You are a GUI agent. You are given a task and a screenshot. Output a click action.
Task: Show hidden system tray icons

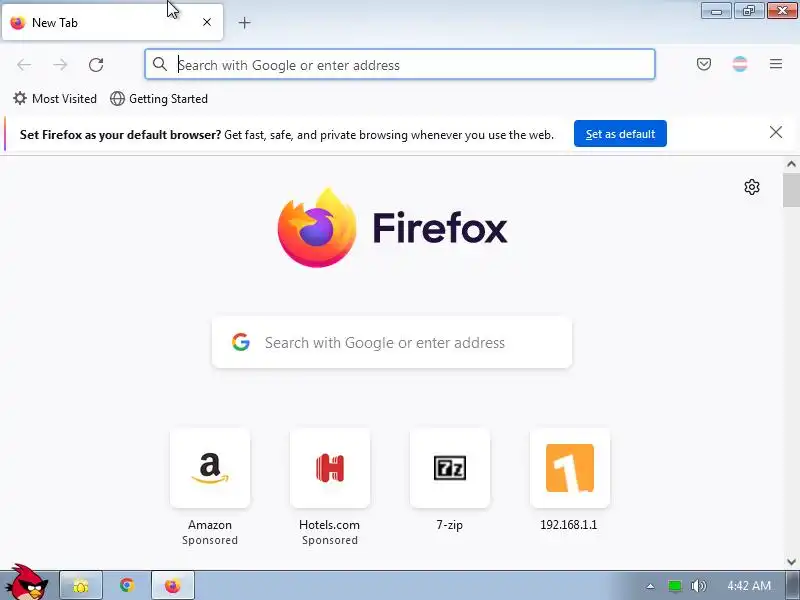[650, 586]
